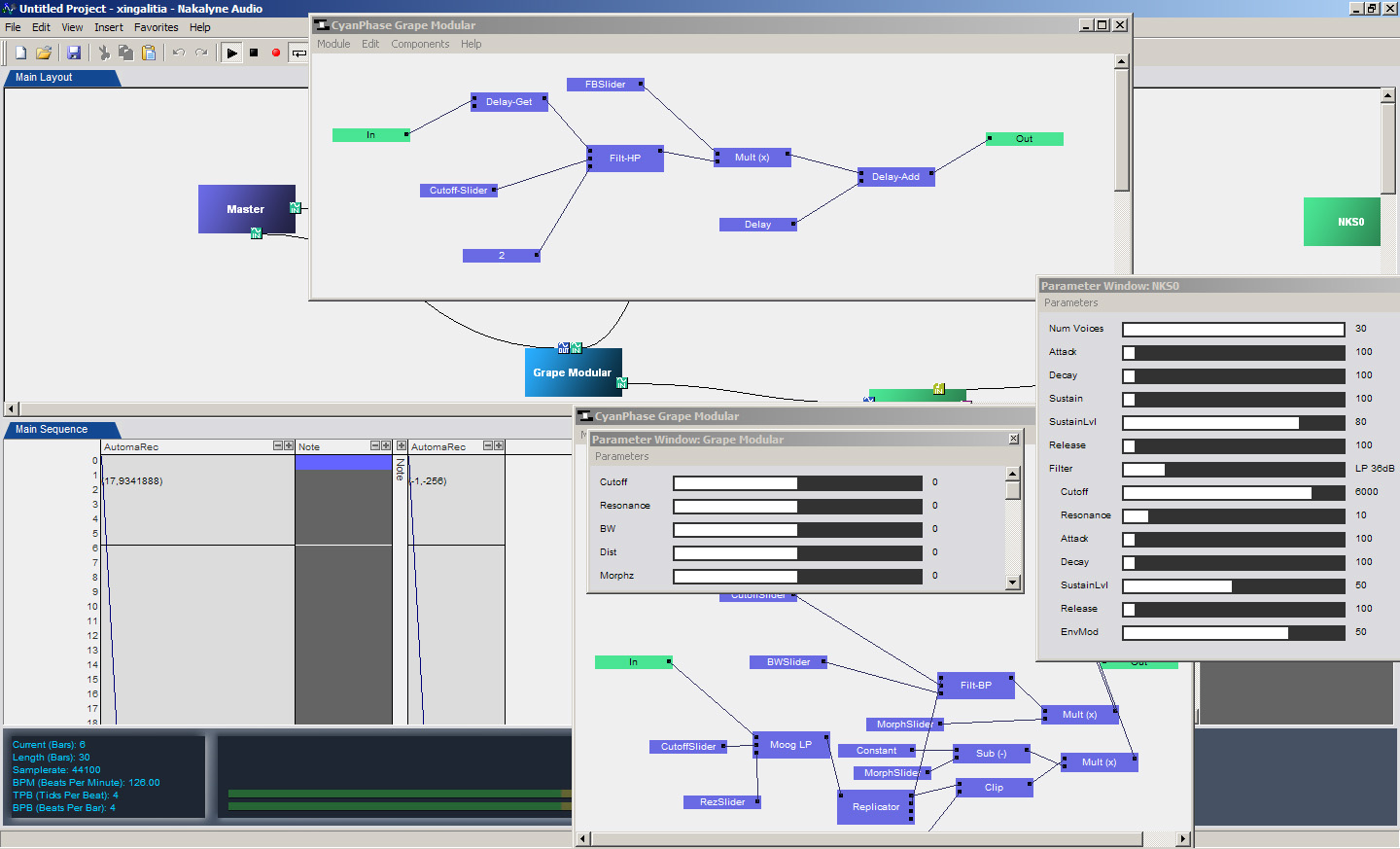Click the IN port on Master's right side

pos(296,207)
